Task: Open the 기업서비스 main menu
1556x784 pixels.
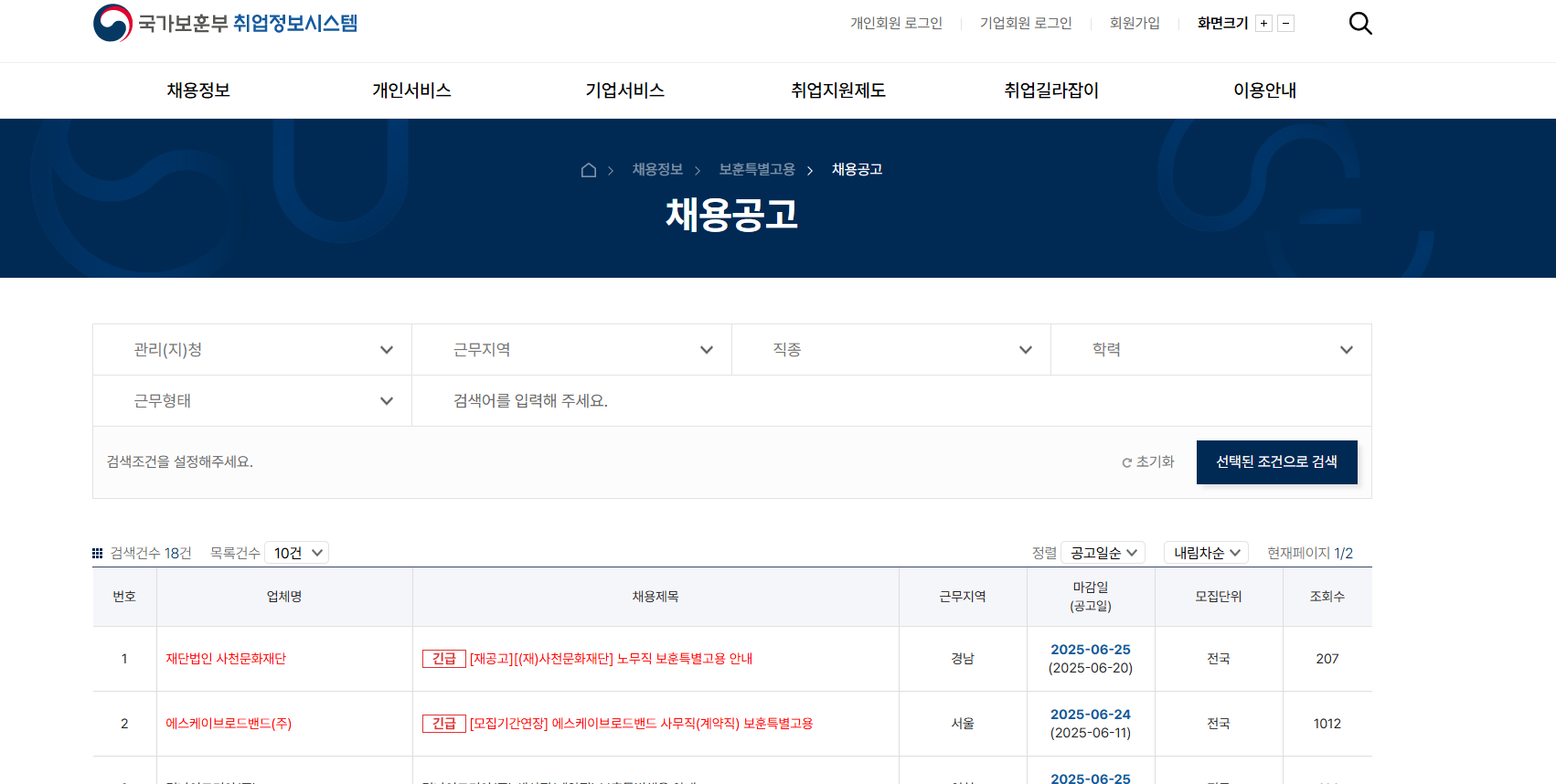Action: click(625, 90)
